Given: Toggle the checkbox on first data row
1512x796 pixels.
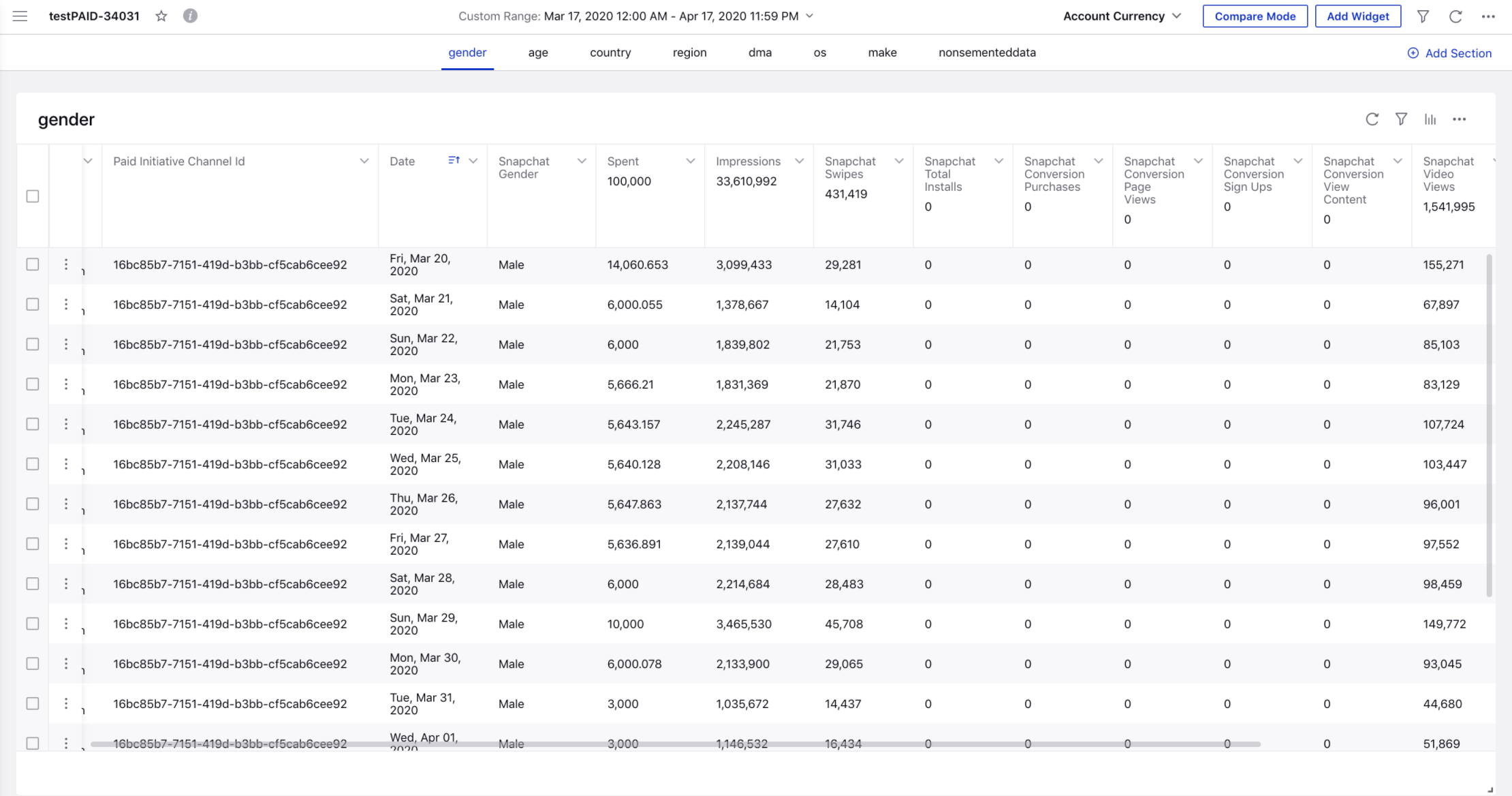Looking at the screenshot, I should pyautogui.click(x=33, y=263).
